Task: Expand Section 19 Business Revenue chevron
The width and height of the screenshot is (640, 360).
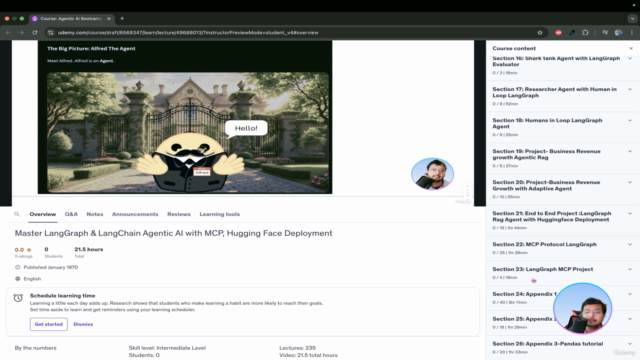Action: pyautogui.click(x=630, y=151)
